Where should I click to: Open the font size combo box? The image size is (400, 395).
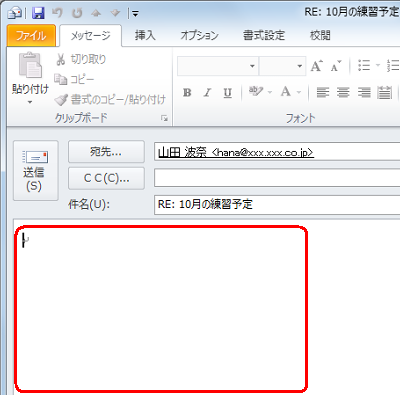282,66
